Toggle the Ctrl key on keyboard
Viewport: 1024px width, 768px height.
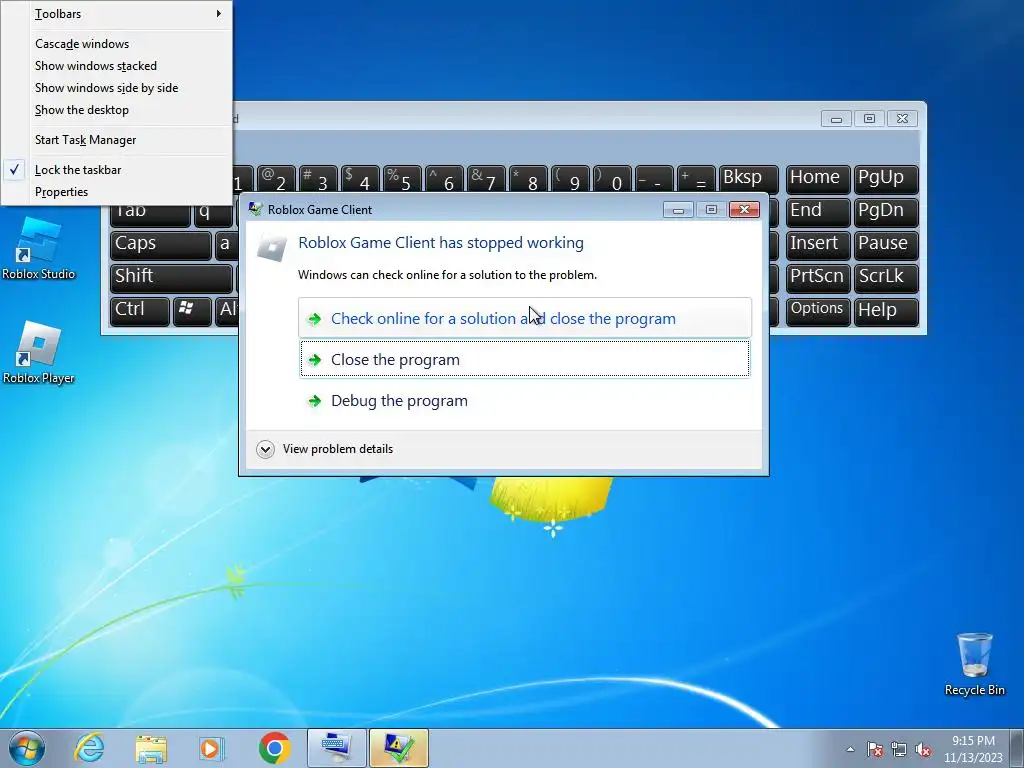click(140, 311)
